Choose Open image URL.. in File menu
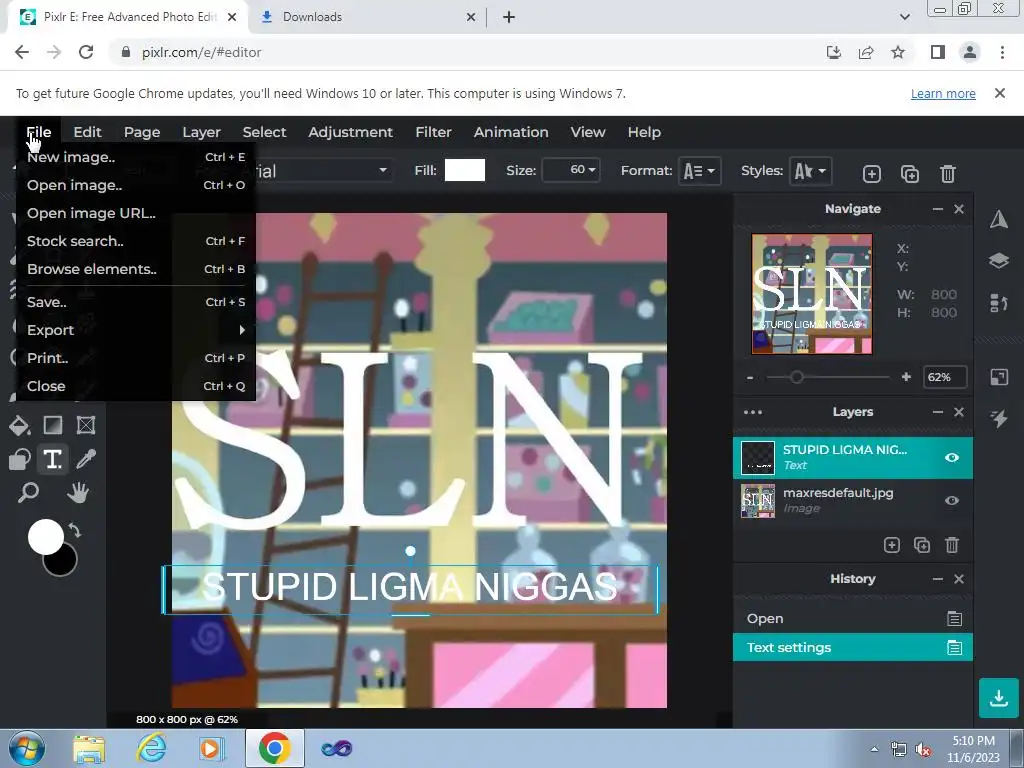1024x768 pixels. coord(136,213)
